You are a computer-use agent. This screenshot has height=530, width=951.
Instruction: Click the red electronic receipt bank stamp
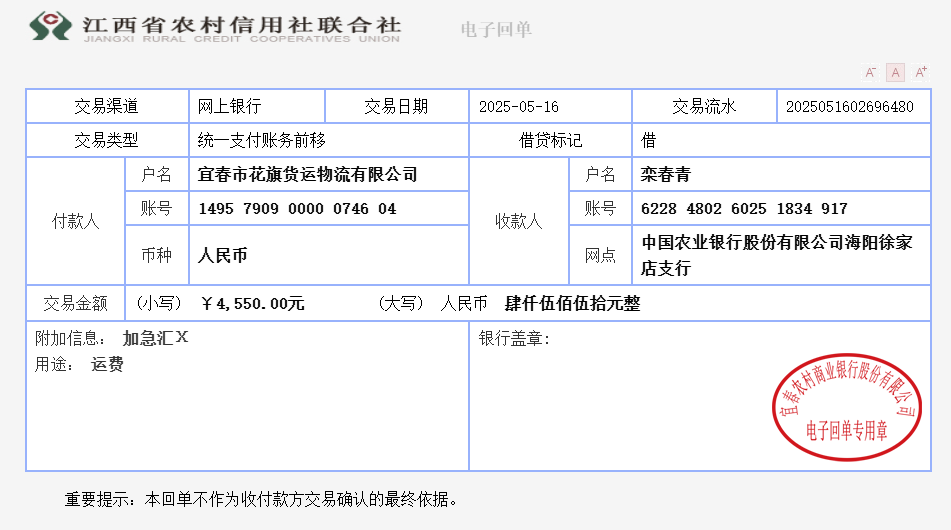pos(847,407)
